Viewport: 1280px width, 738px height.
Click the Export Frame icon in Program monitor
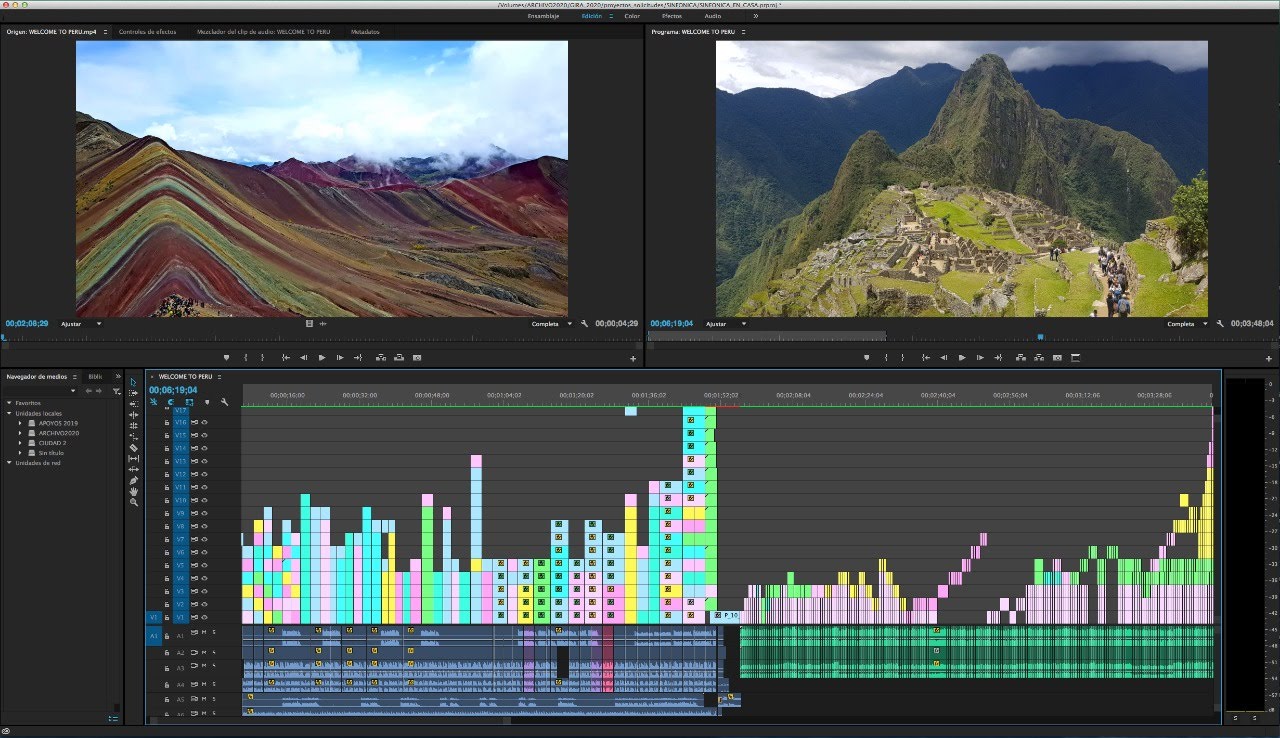(1056, 357)
